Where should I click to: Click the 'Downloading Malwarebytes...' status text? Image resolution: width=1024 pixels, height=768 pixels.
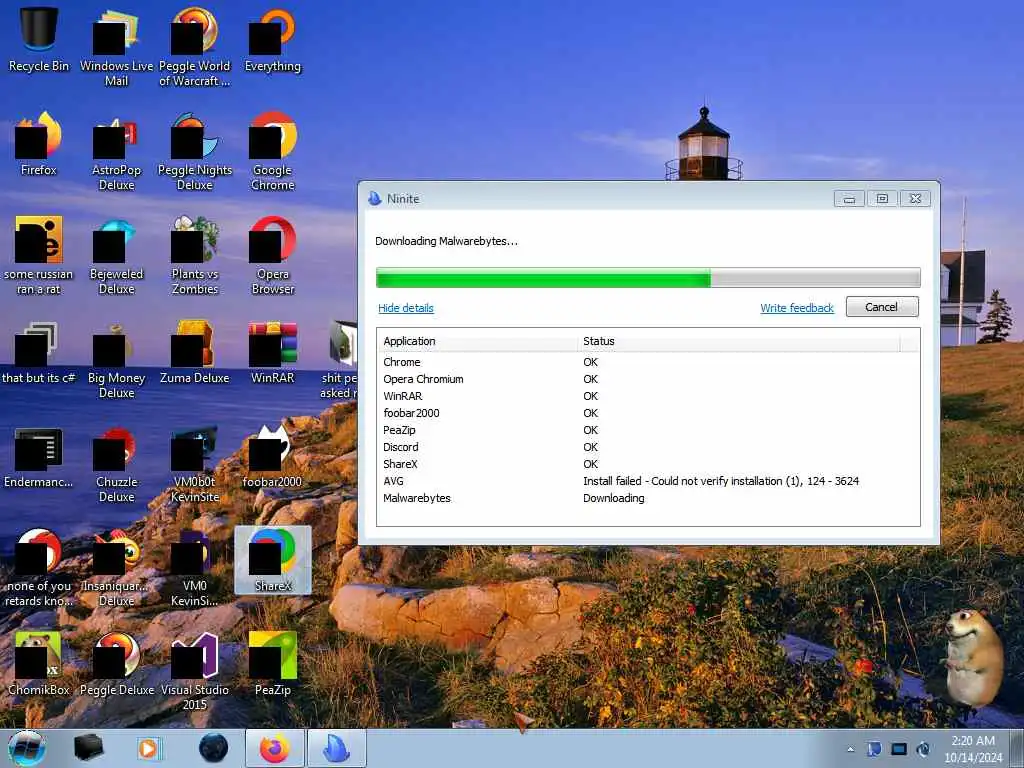(446, 241)
